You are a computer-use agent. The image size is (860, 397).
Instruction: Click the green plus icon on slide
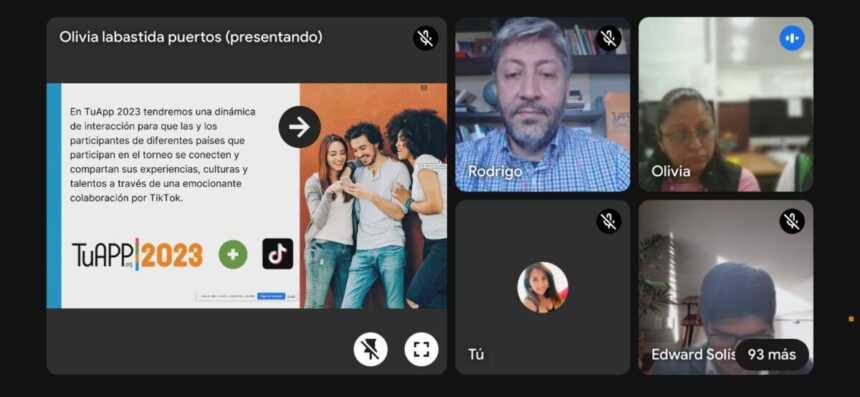coord(233,254)
